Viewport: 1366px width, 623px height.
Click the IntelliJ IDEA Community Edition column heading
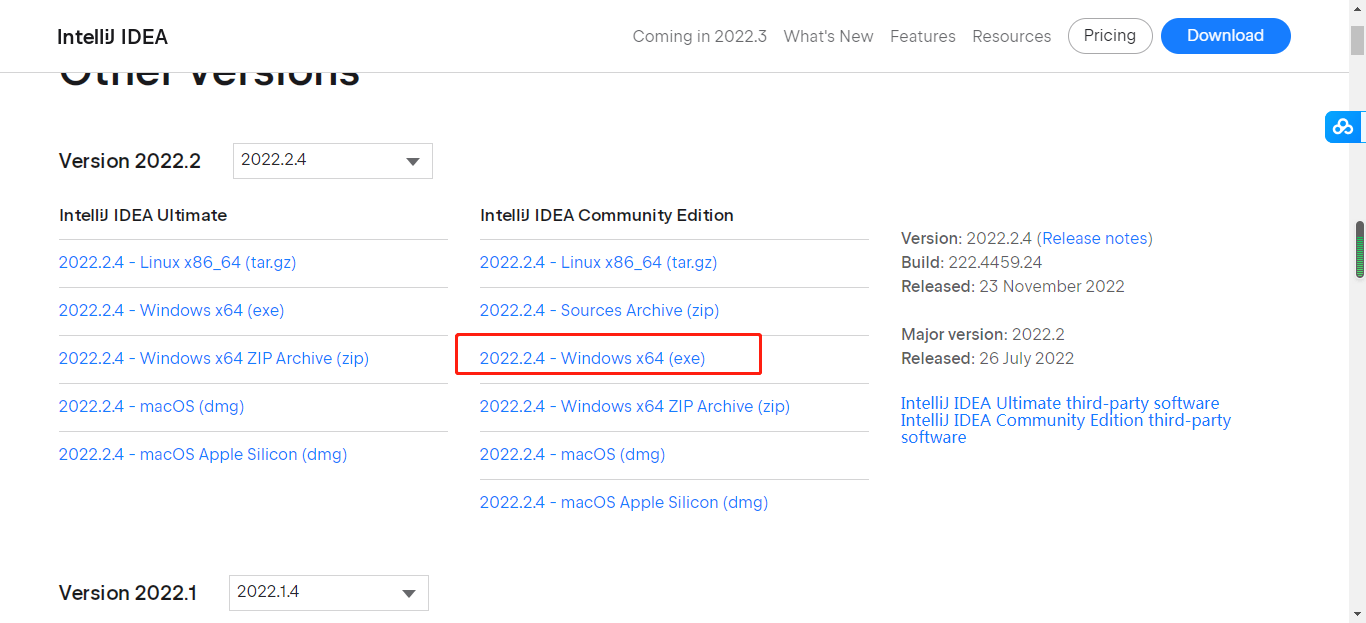(x=607, y=215)
